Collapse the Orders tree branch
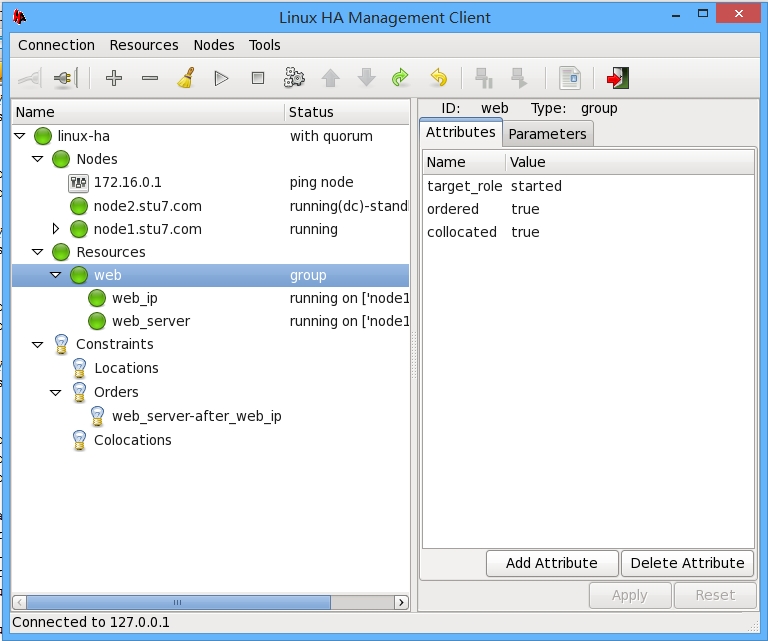768x641 pixels. point(56,393)
